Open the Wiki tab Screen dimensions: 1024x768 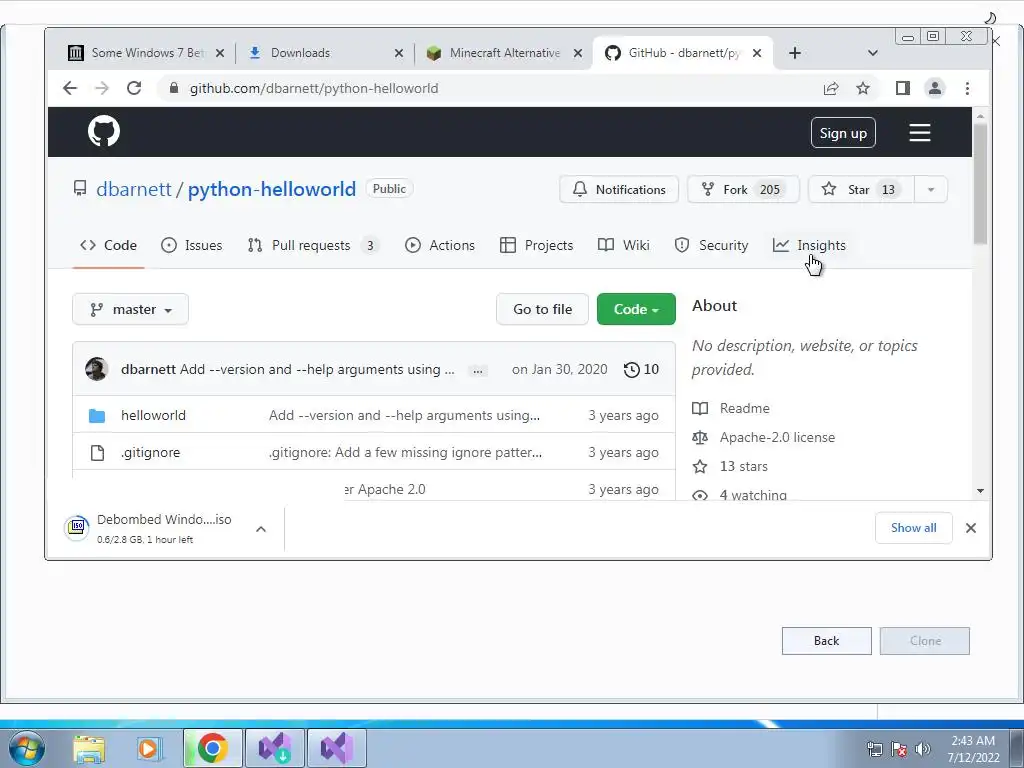[x=624, y=246]
